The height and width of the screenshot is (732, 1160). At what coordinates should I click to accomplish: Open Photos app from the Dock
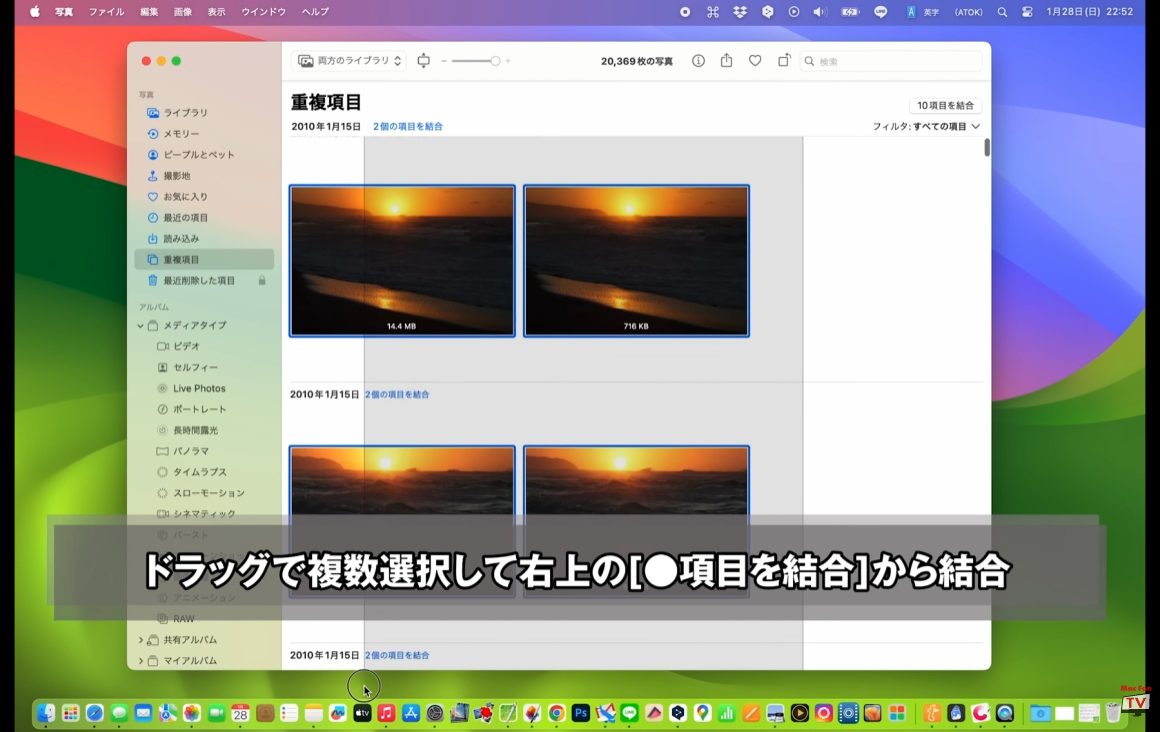192,713
